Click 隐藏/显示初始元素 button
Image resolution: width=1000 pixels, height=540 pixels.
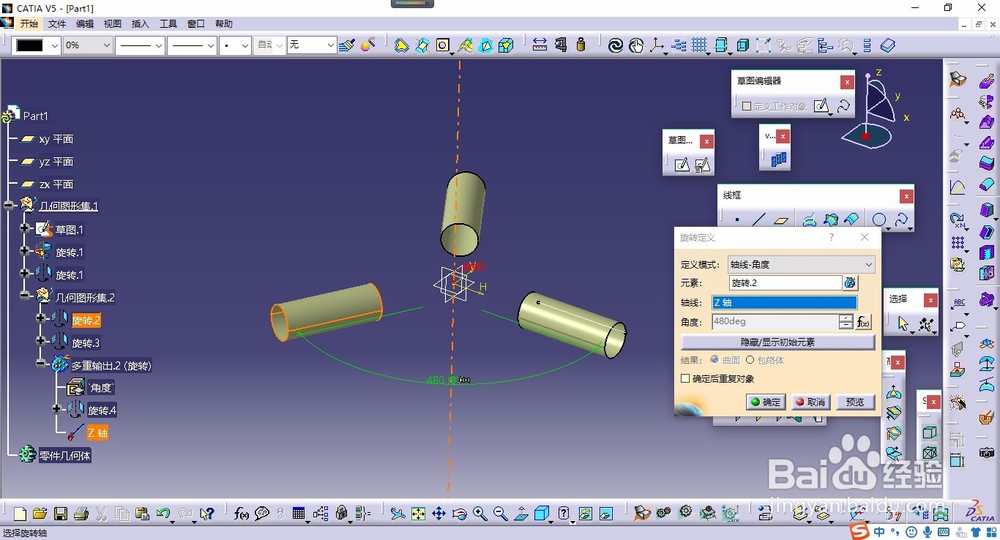(777, 342)
